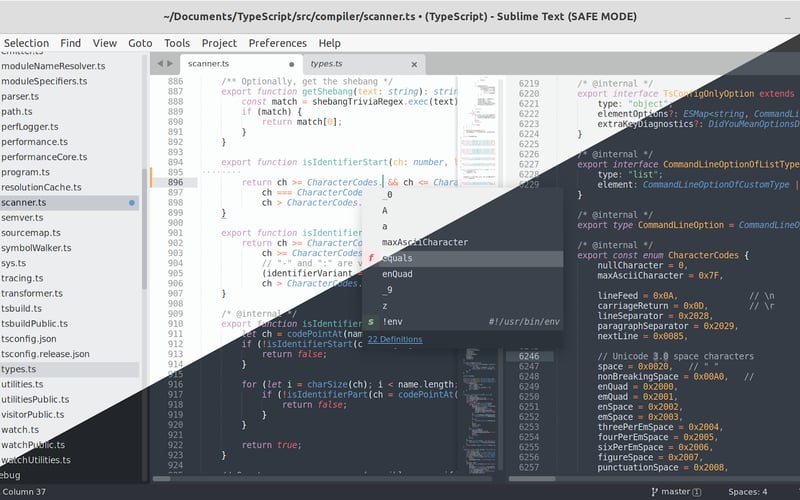Viewport: 800px width, 500px height.
Task: Click the unsaved dot on scanner.ts tab
Action: click(291, 64)
